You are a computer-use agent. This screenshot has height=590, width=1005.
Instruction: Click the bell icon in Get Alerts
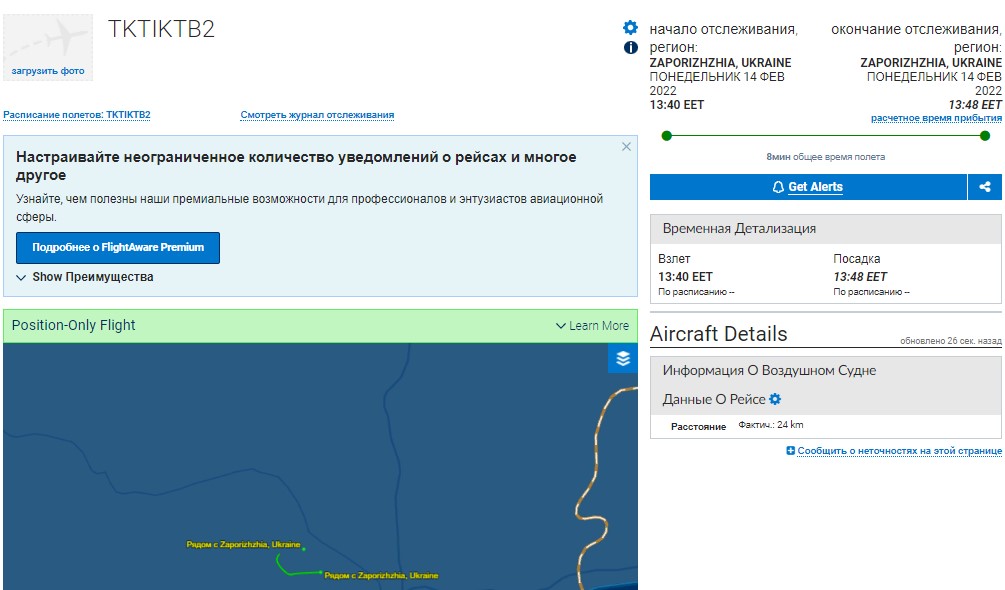[x=778, y=187]
